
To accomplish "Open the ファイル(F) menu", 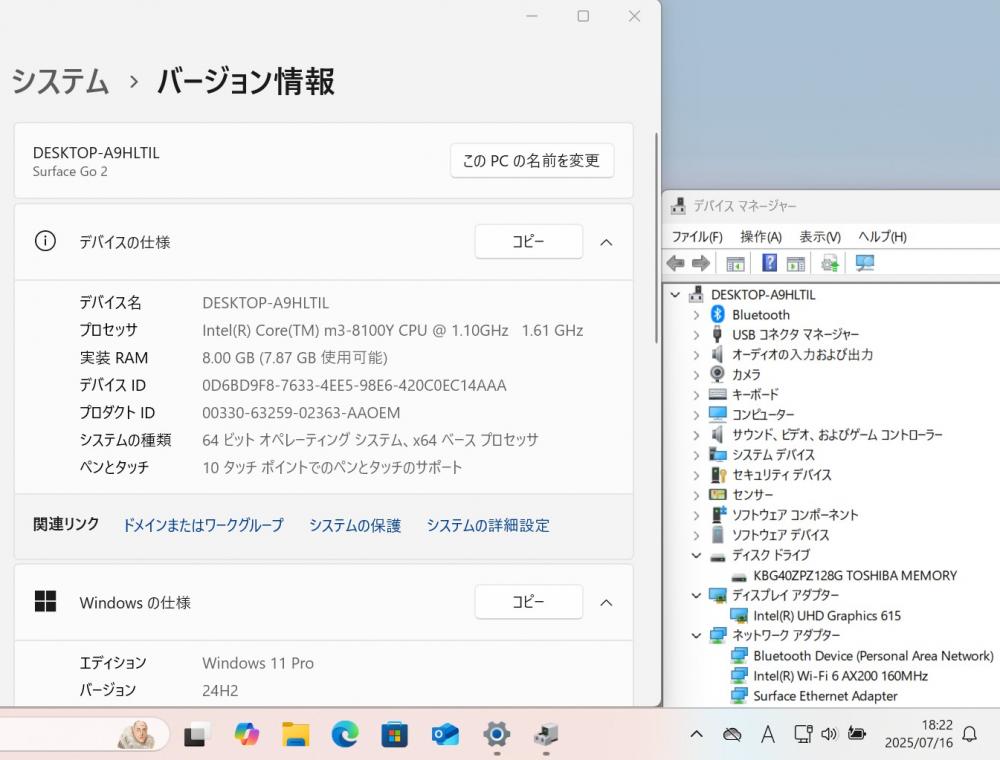I will [697, 237].
